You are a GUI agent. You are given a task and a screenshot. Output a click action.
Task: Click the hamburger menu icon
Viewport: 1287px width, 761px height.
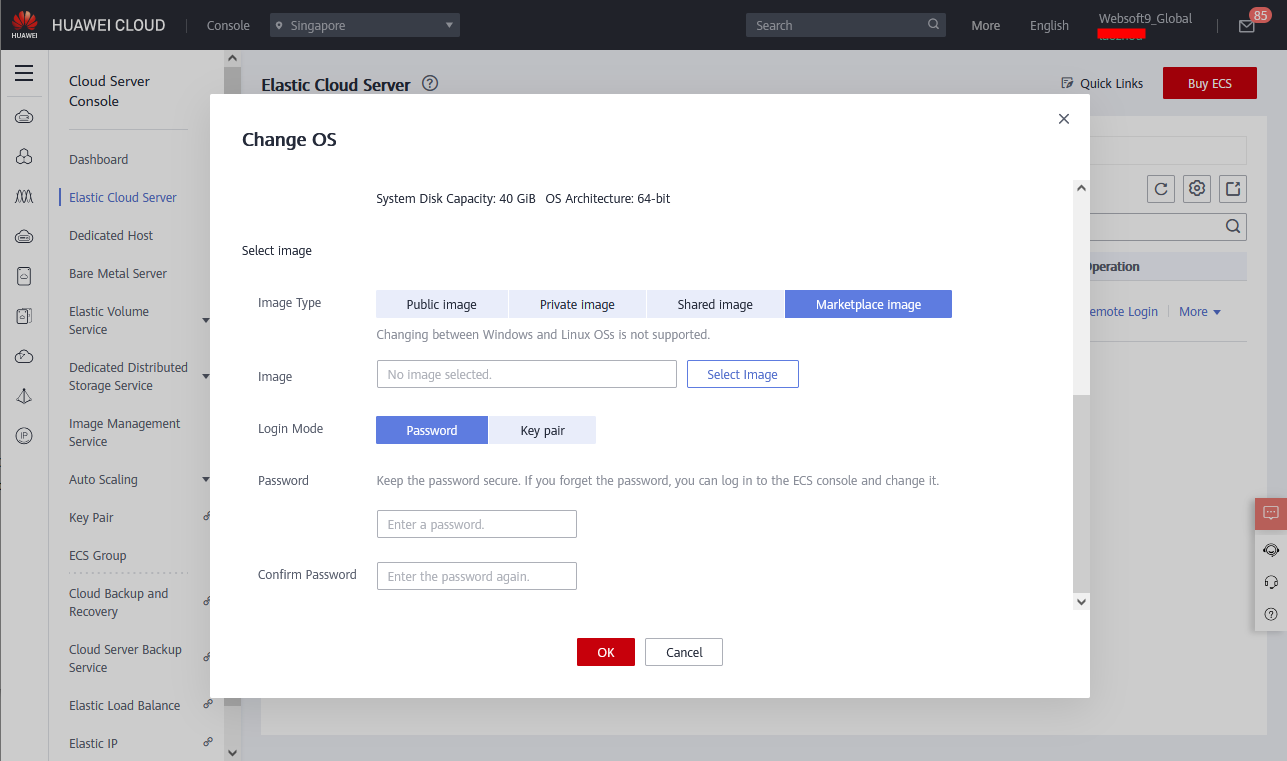click(x=24, y=73)
